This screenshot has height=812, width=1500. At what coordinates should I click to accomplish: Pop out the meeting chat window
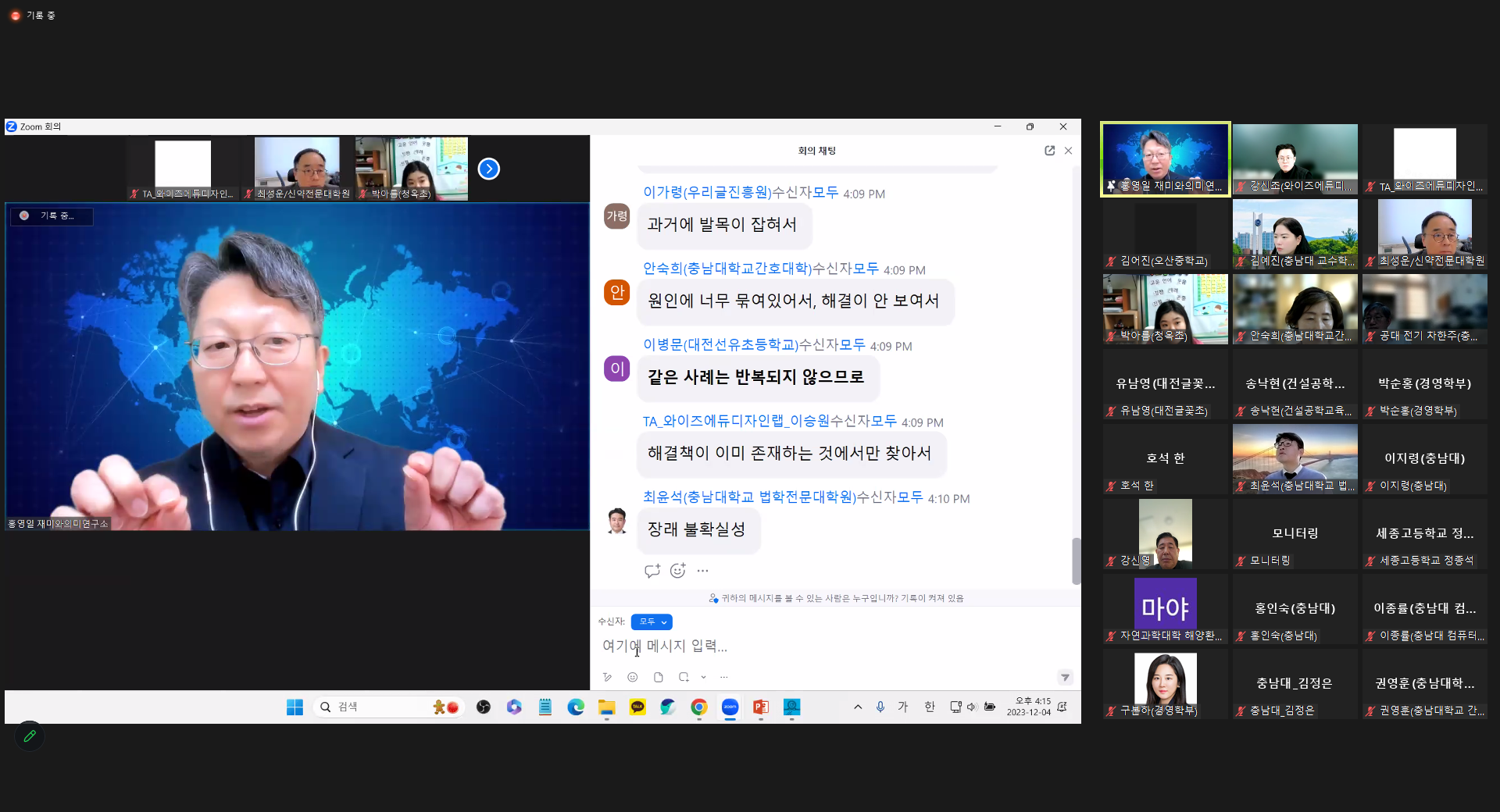[x=1049, y=151]
